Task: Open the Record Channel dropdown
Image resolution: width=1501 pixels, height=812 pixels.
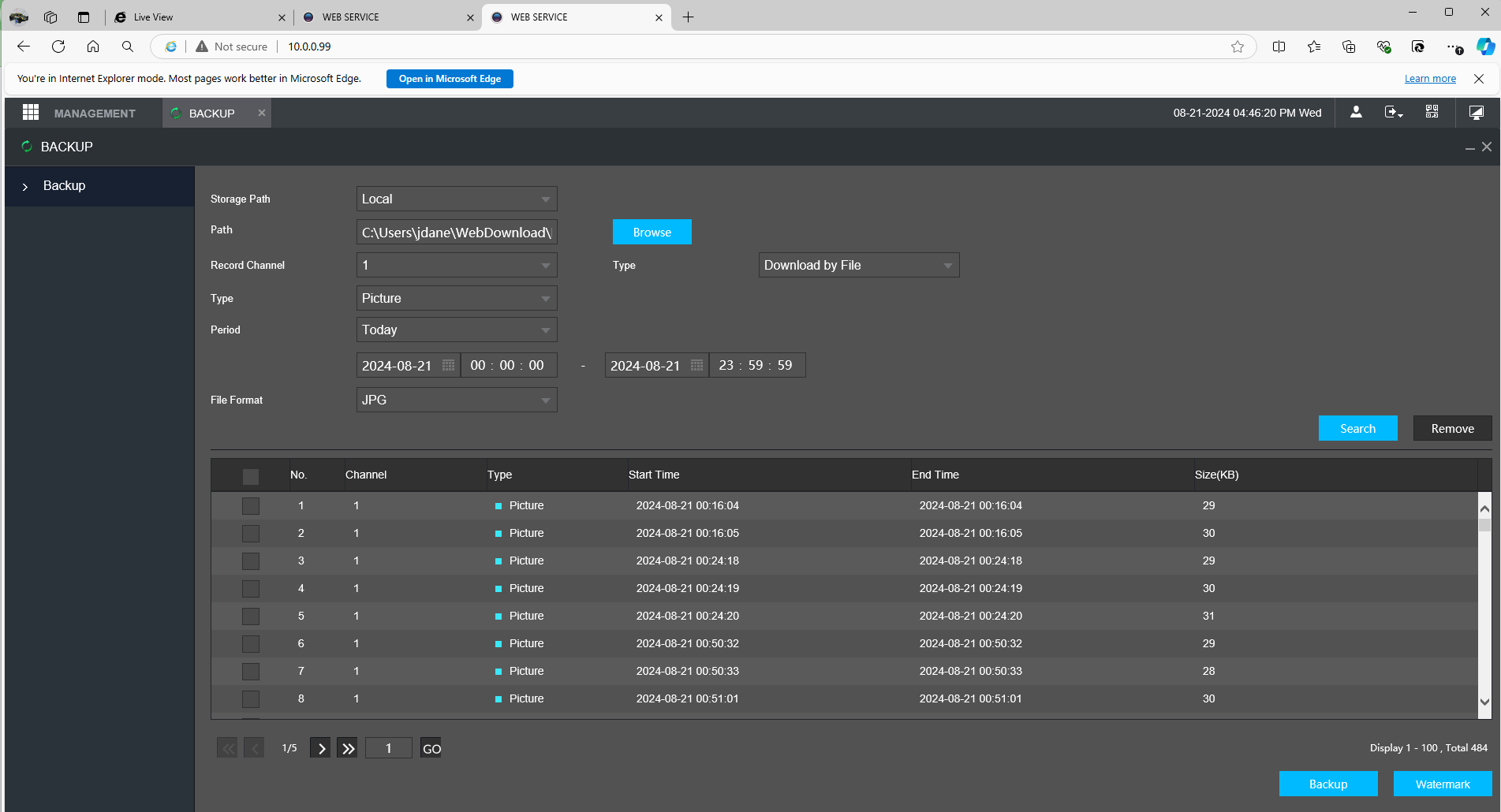Action: pyautogui.click(x=457, y=265)
